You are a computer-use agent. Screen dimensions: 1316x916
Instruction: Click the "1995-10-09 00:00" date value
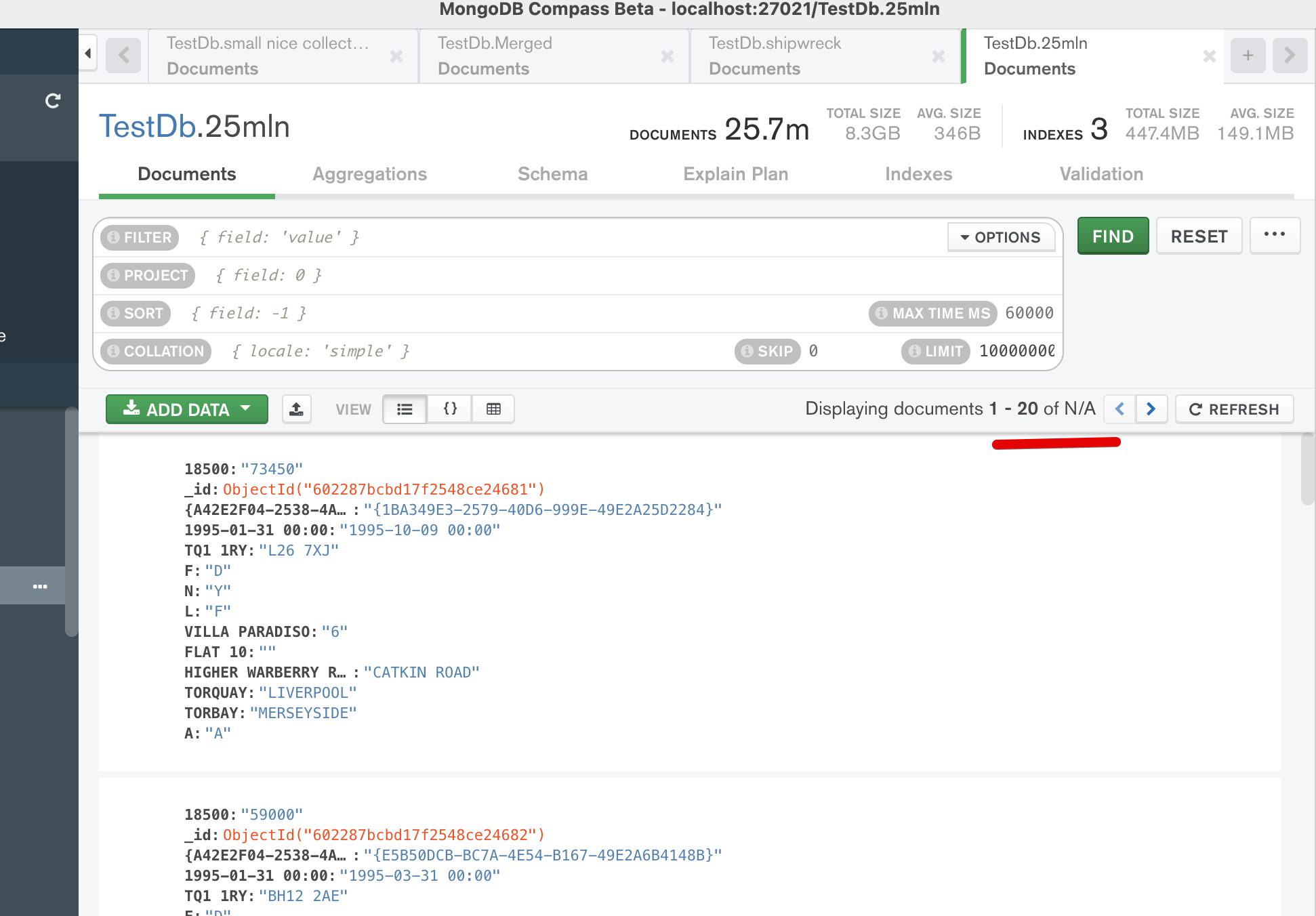pos(419,530)
